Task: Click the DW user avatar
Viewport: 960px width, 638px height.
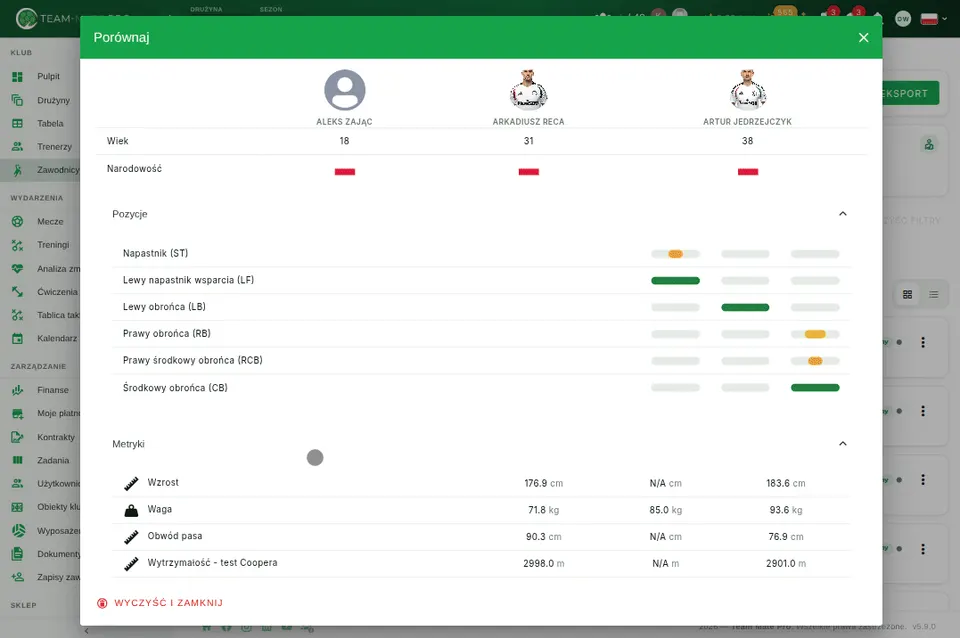Action: (x=902, y=18)
